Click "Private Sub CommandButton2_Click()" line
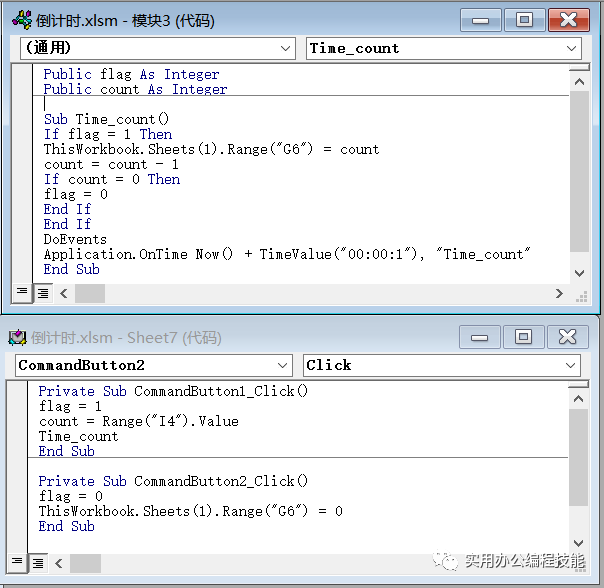This screenshot has height=588, width=604. (x=173, y=481)
